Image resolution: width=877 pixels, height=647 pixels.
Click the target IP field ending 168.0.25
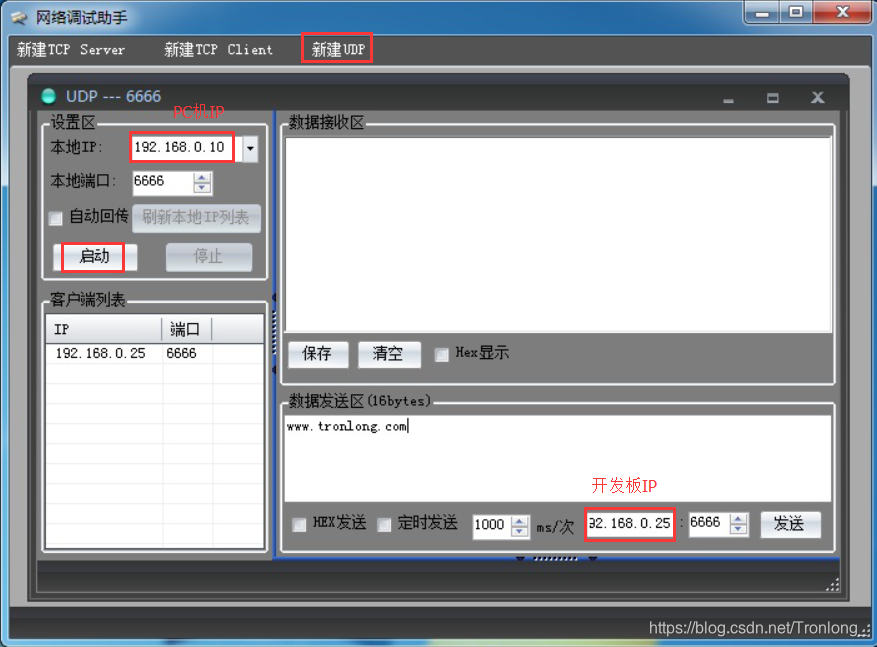630,524
